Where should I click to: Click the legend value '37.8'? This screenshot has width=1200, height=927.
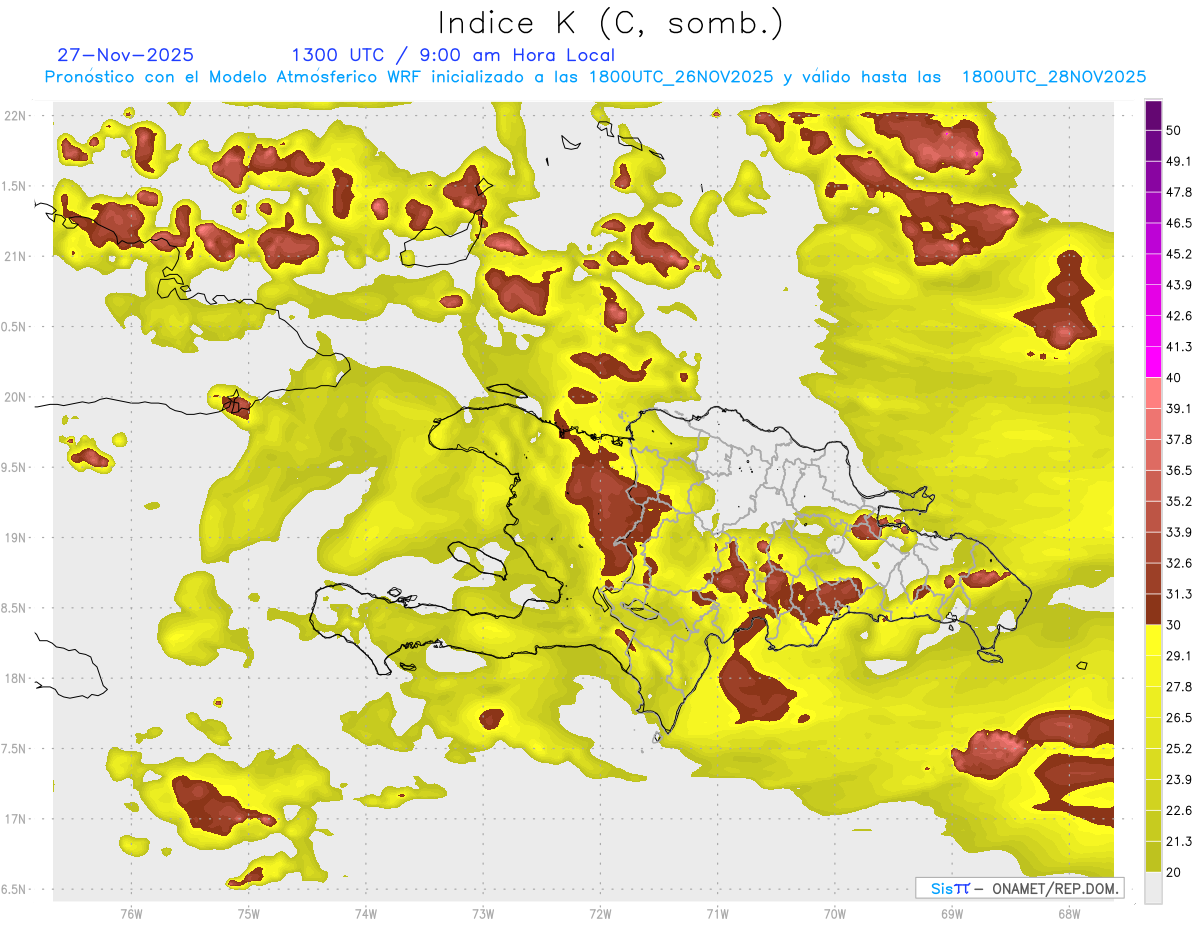[1178, 440]
